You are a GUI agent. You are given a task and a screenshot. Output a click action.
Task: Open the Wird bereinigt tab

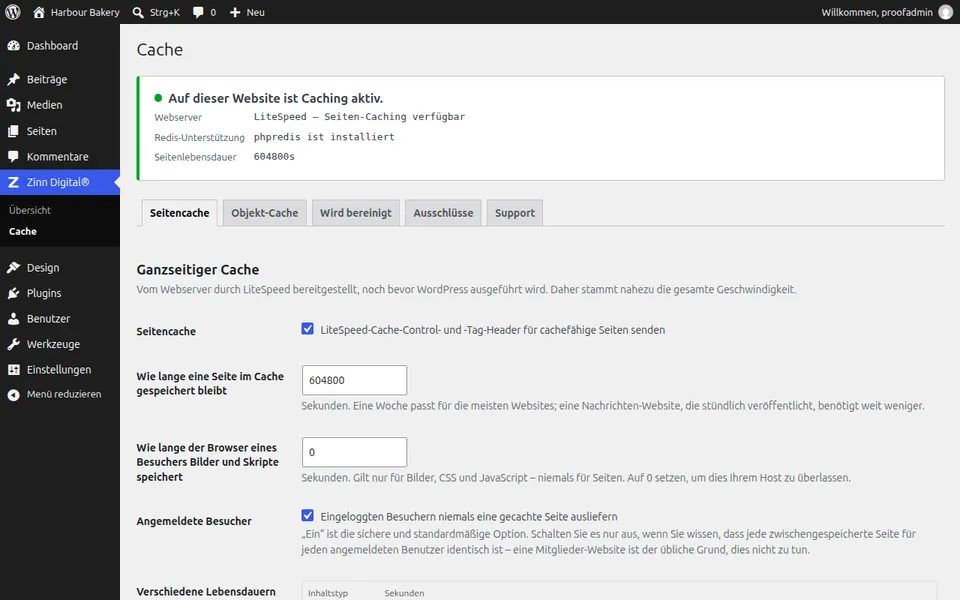(356, 213)
